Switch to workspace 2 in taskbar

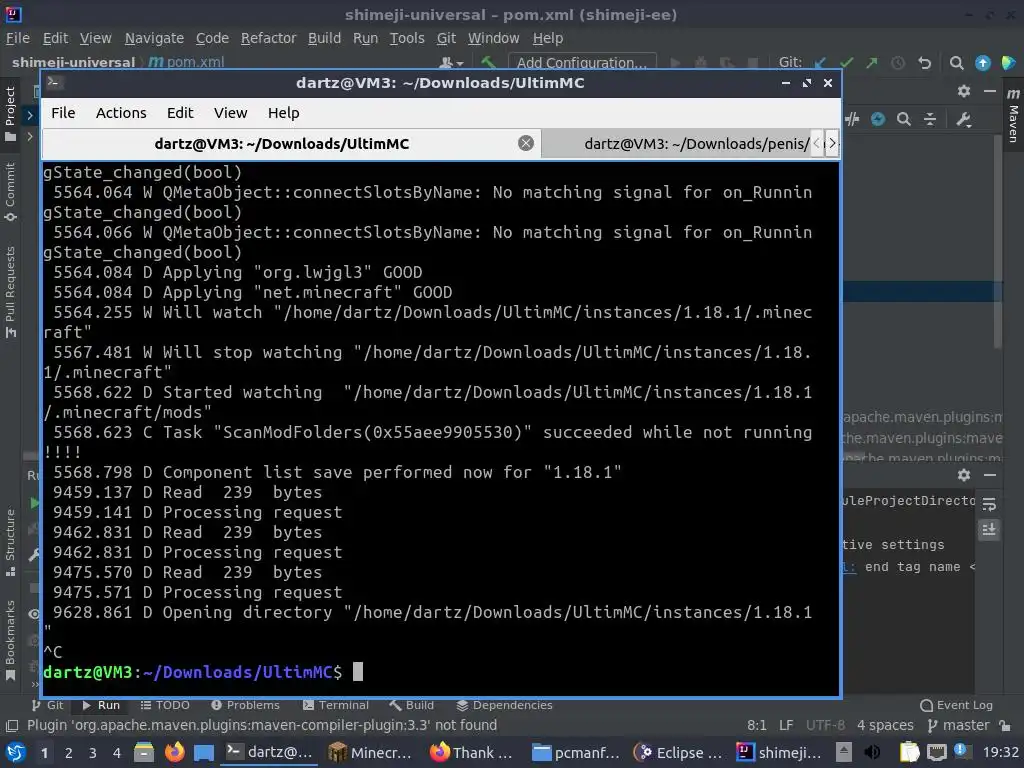[x=69, y=753]
